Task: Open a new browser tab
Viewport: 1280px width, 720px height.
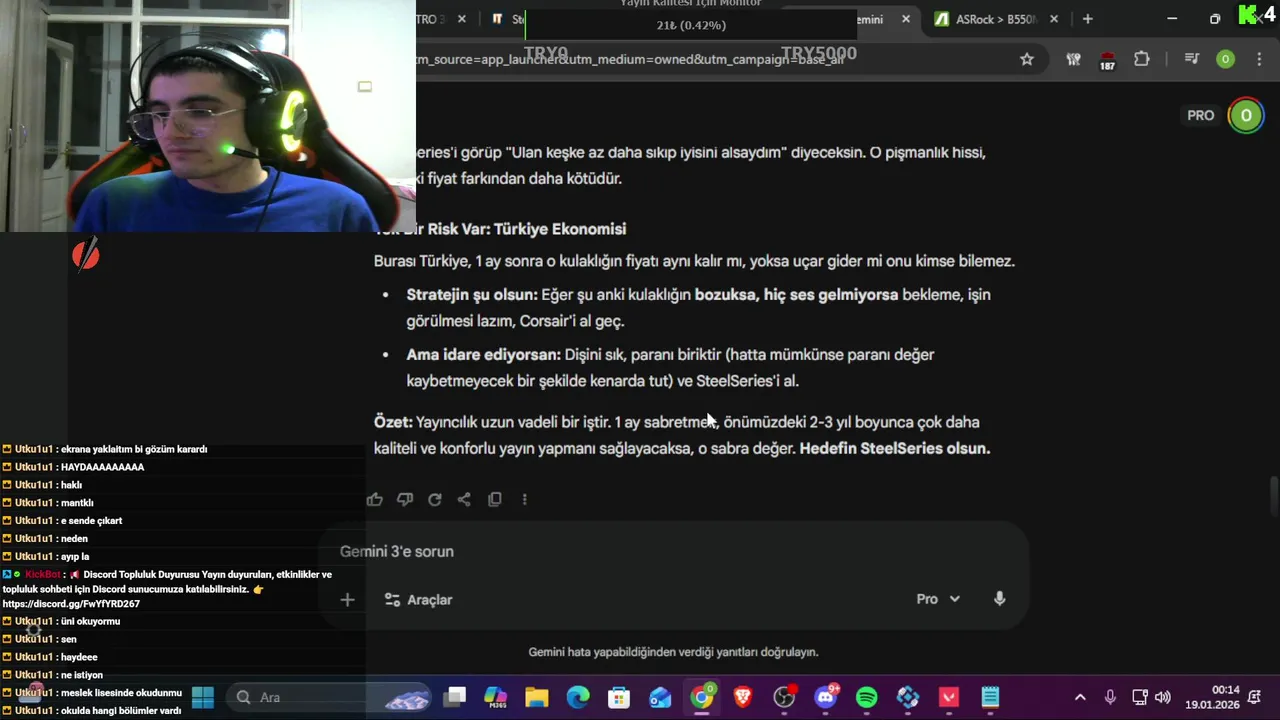Action: click(1087, 19)
